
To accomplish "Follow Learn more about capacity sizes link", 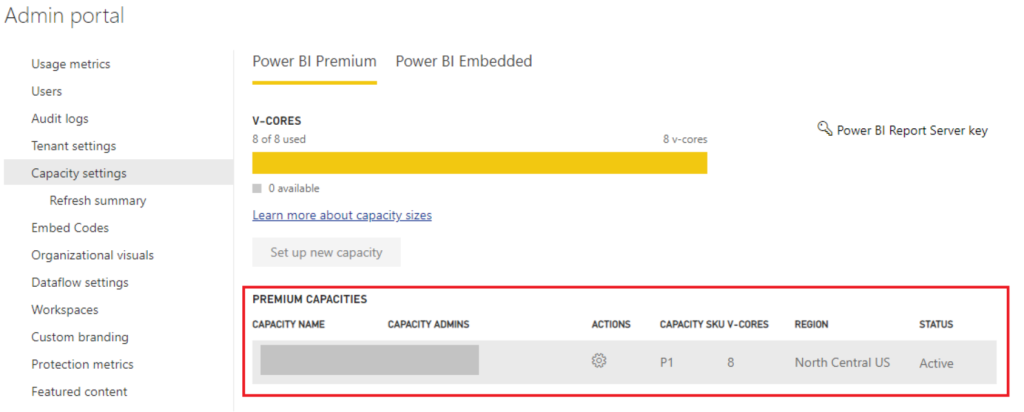I will (342, 215).
